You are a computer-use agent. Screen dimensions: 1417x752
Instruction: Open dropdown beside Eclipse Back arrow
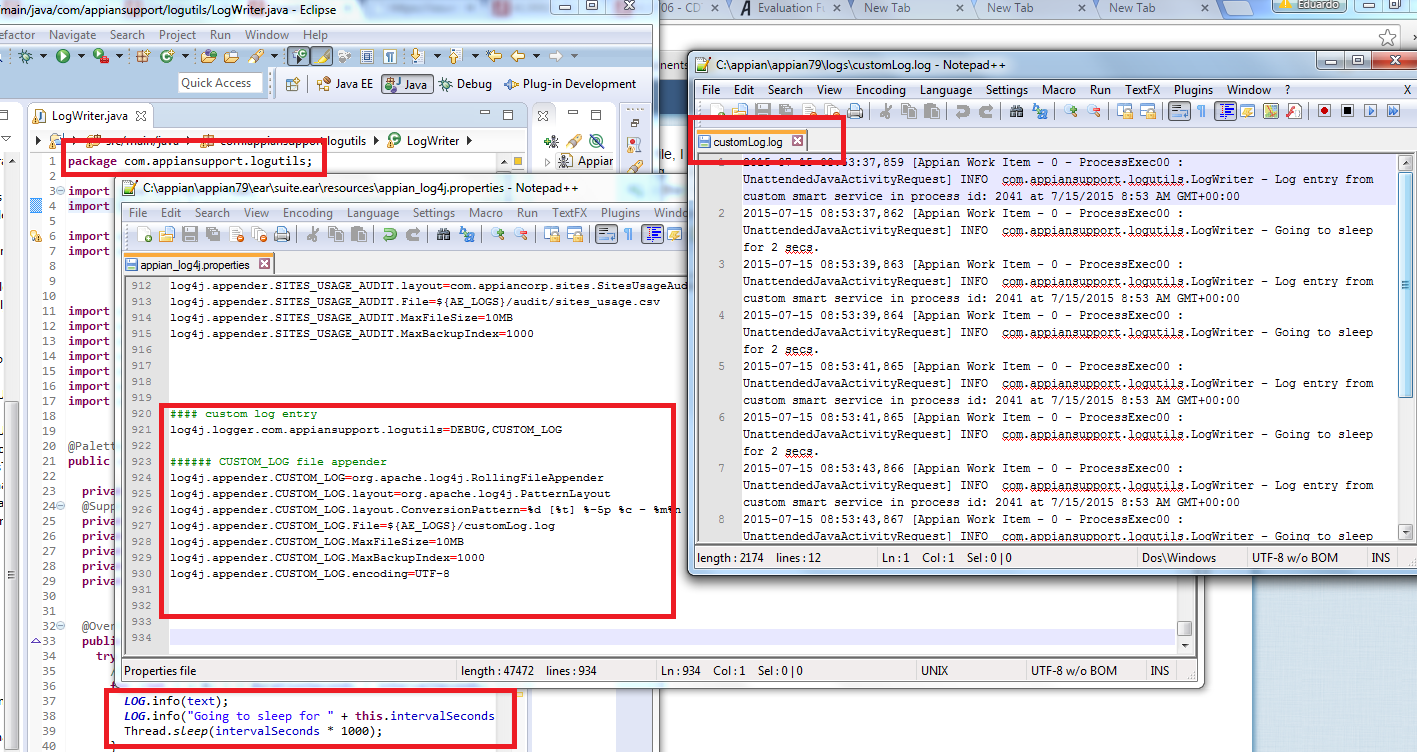[536, 56]
